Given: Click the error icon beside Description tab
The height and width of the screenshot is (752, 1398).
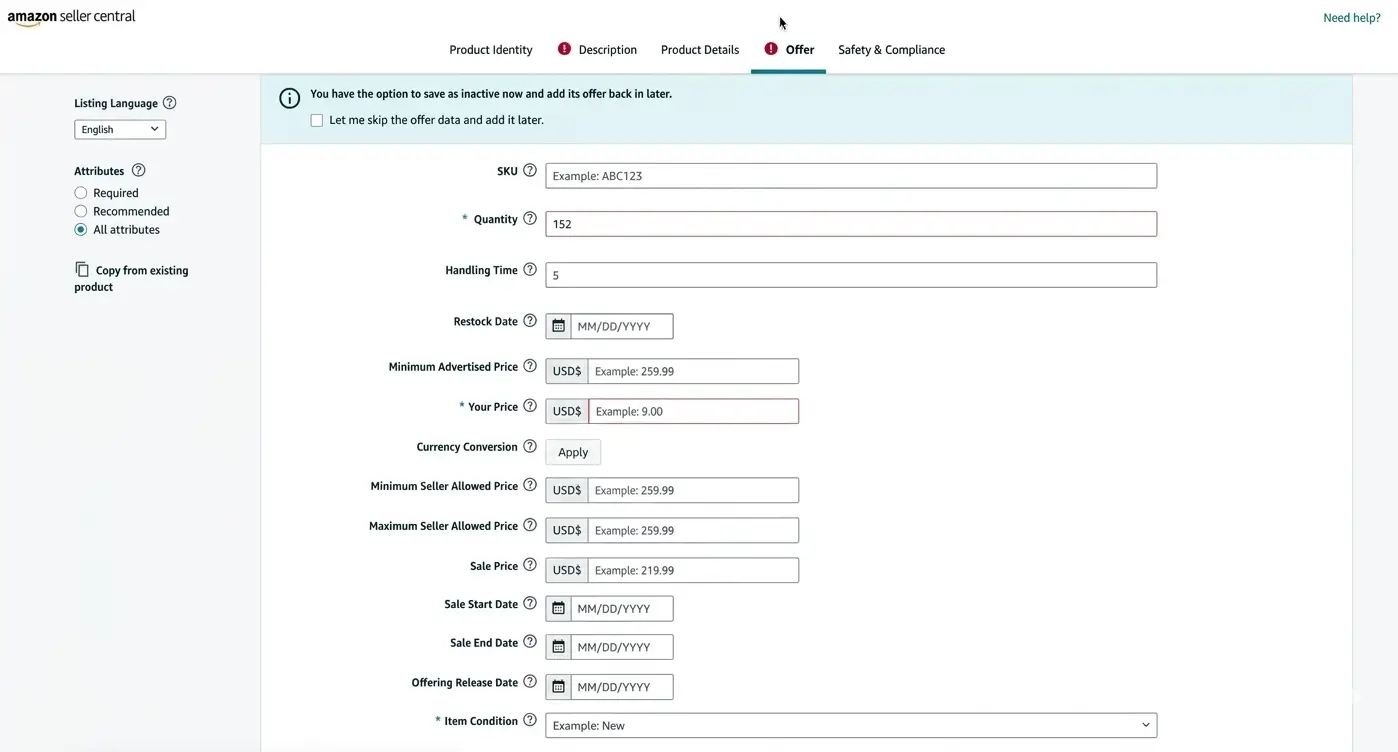Looking at the screenshot, I should [563, 47].
